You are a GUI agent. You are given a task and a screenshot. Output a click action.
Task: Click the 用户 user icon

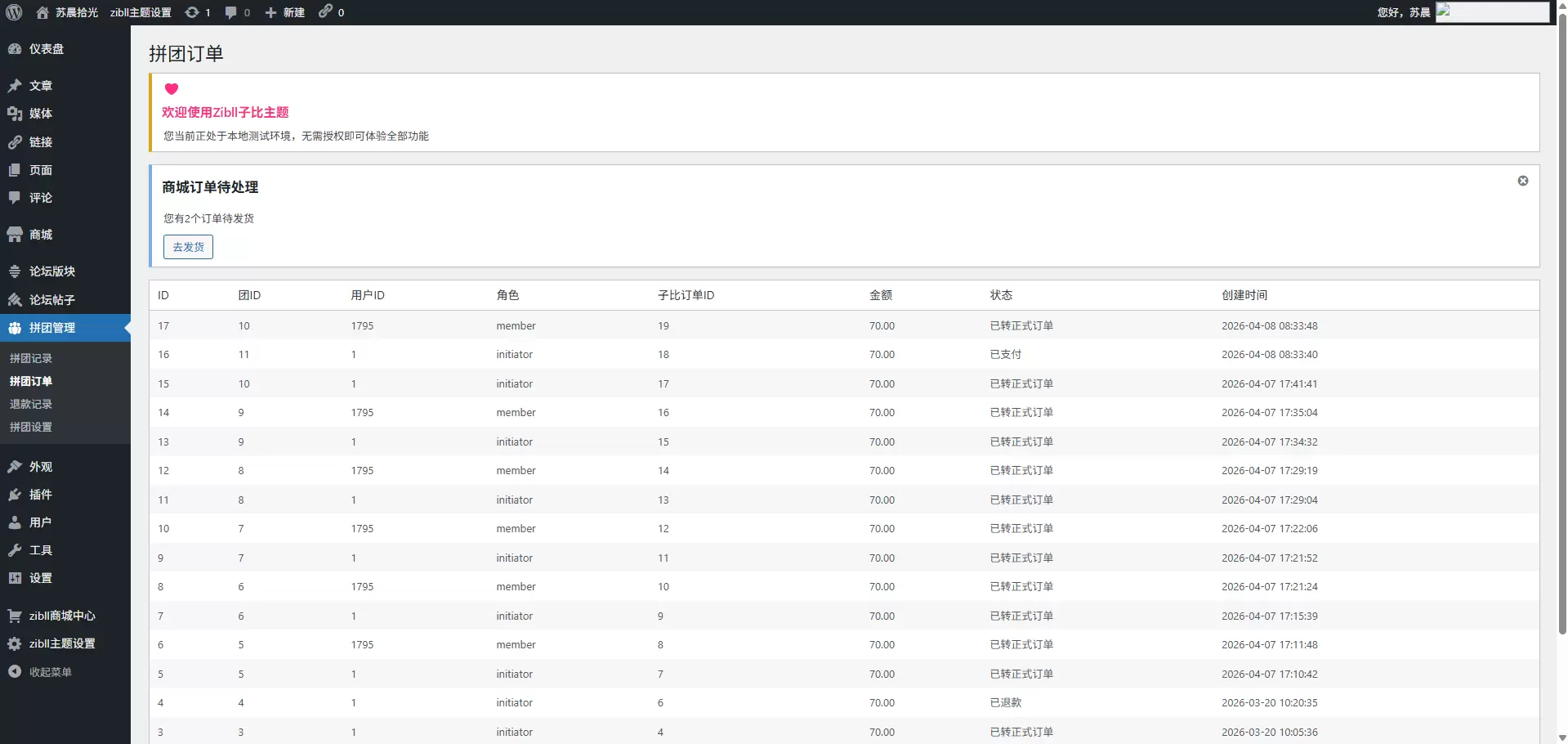15,522
